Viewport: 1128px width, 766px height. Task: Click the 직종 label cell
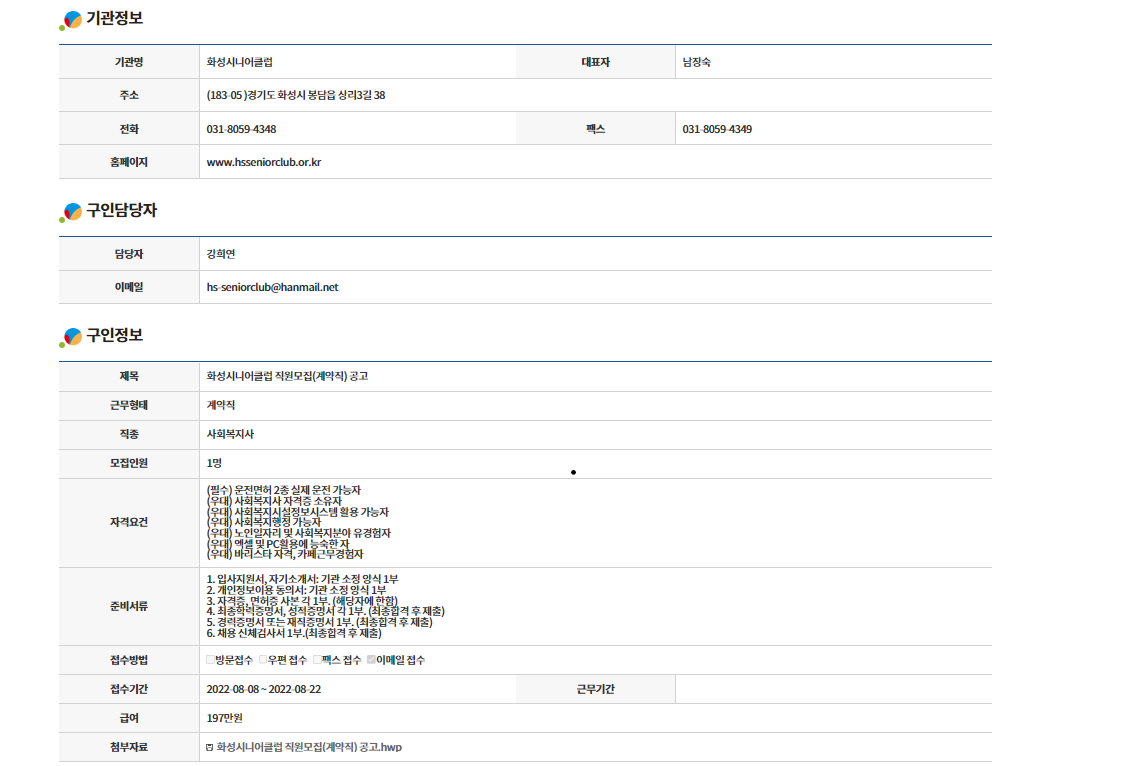click(x=129, y=434)
